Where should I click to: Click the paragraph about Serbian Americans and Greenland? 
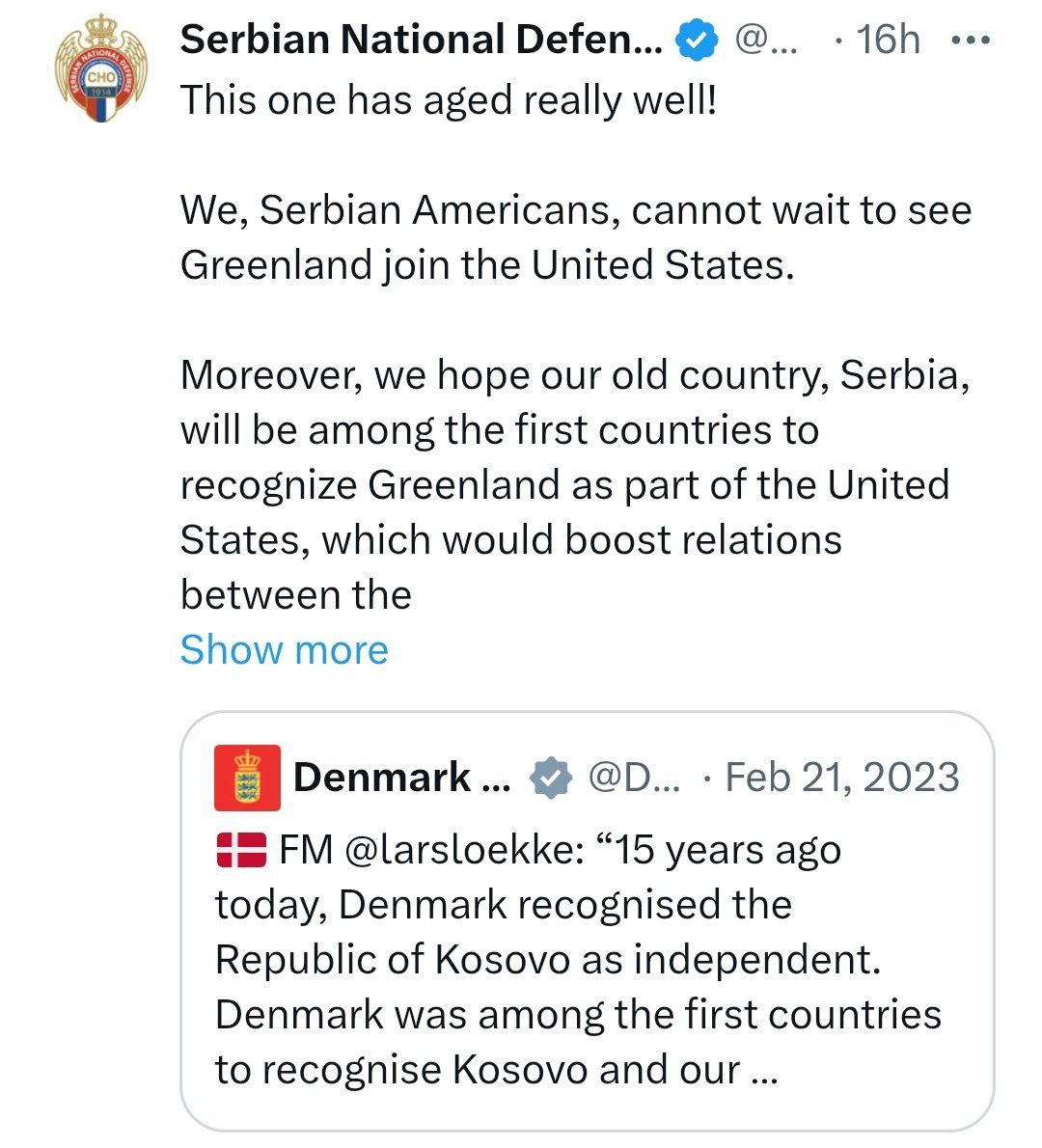575,237
